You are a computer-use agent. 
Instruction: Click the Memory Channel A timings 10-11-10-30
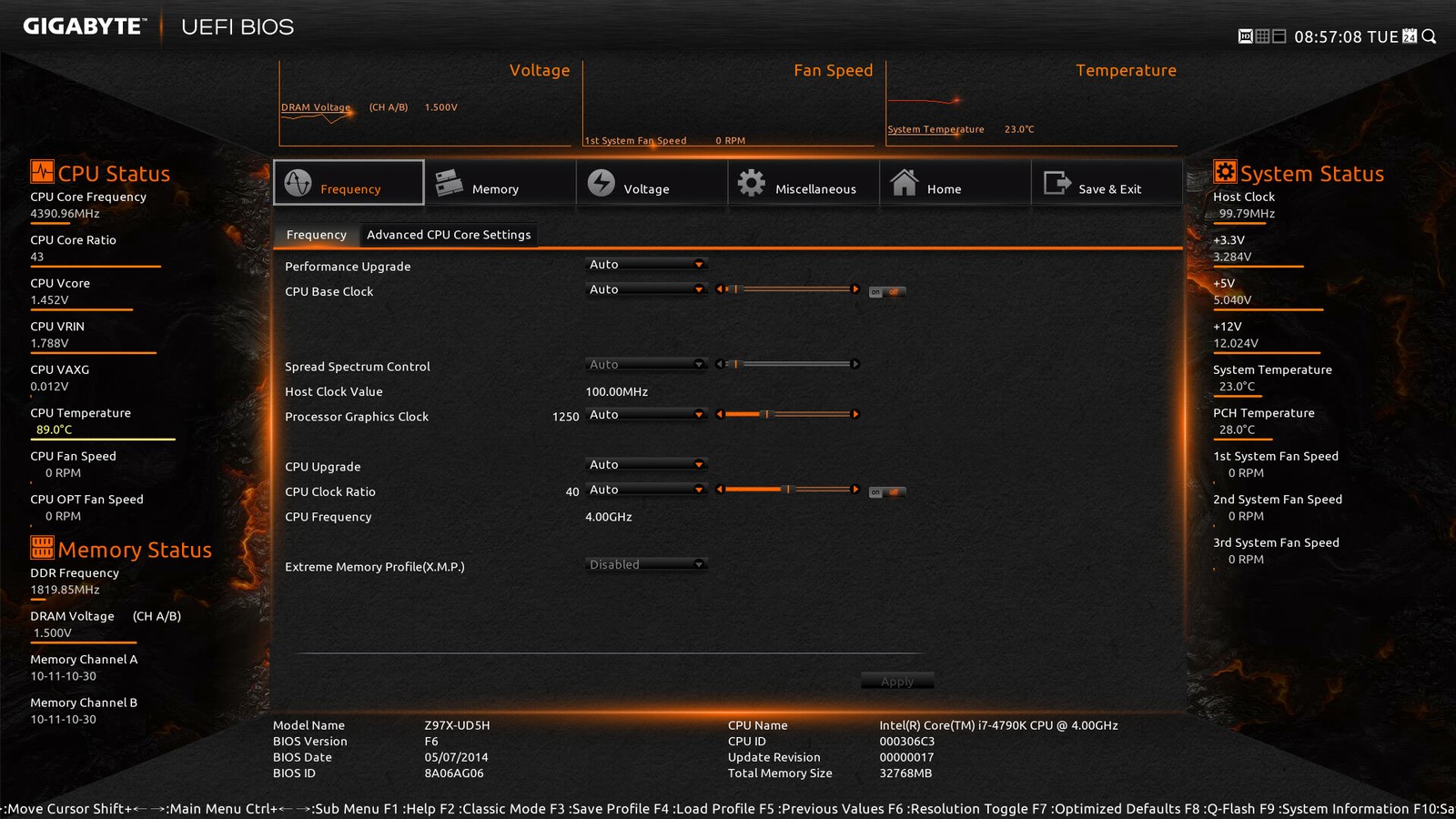[x=63, y=676]
